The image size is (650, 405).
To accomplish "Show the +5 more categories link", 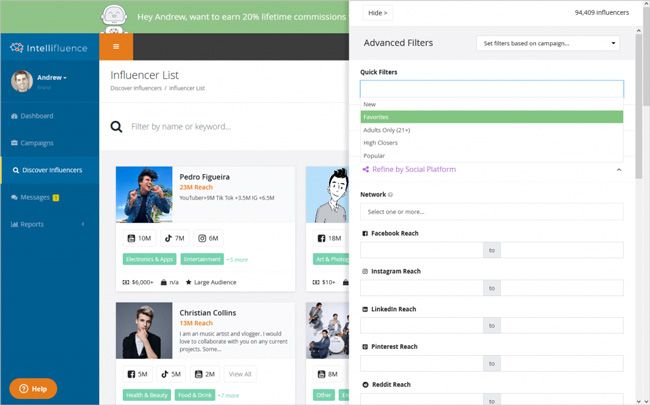I will pos(237,260).
